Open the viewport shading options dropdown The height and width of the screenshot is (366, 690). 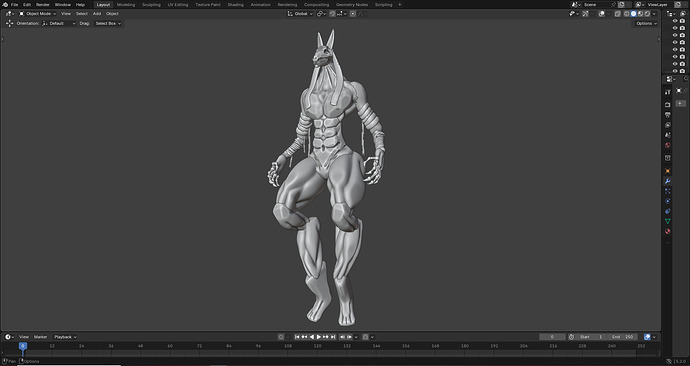[654, 14]
